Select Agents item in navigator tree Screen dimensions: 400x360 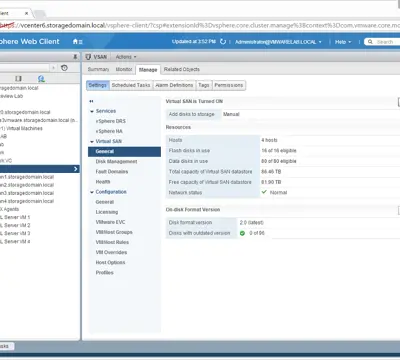click(x=10, y=209)
